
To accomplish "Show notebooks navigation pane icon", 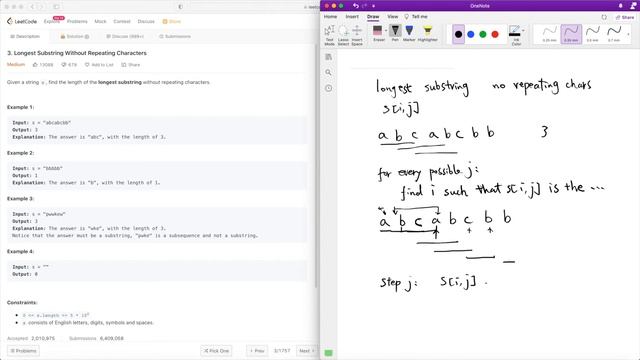I will click(x=329, y=57).
